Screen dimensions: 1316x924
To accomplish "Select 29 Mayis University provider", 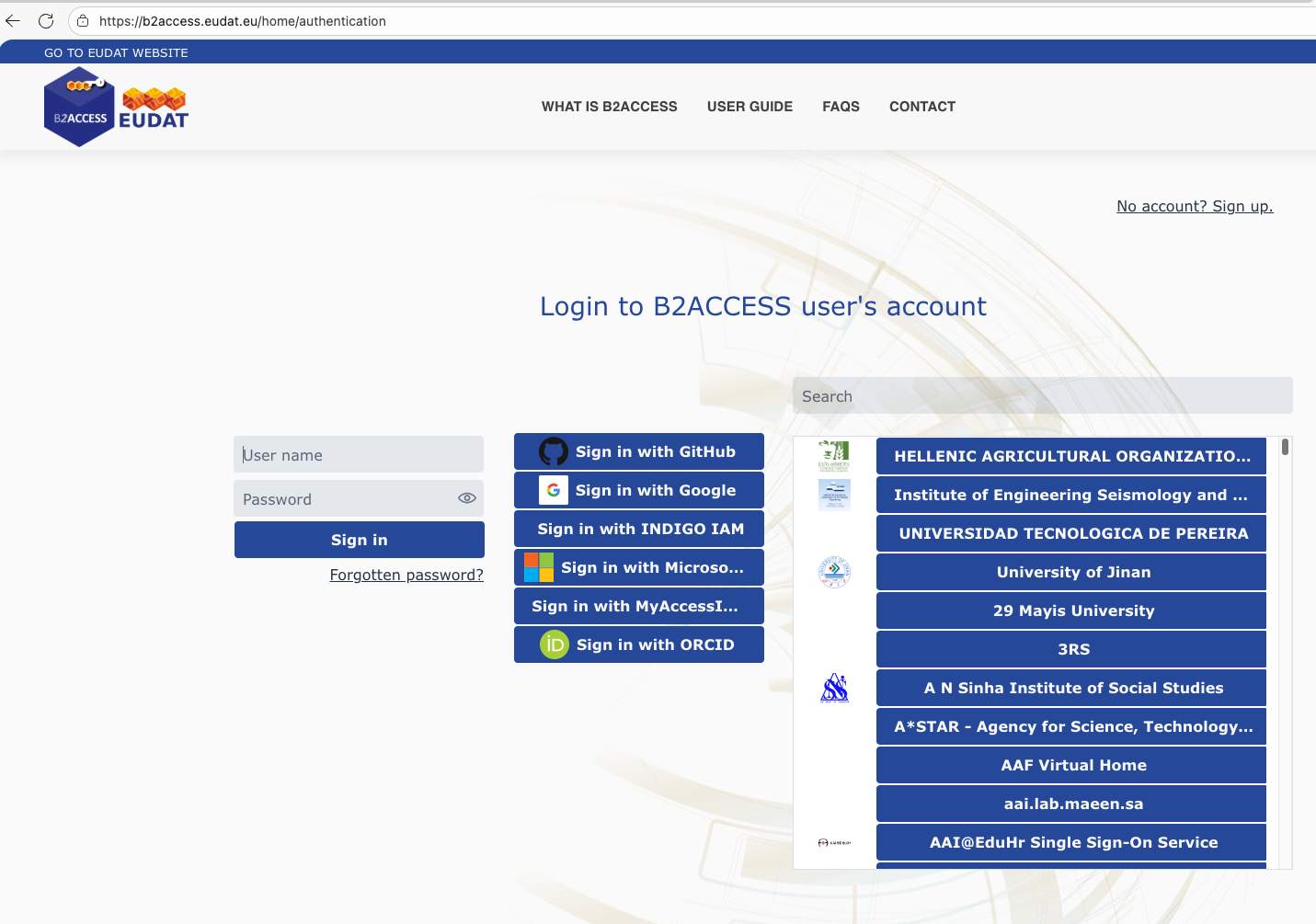I will pyautogui.click(x=1071, y=610).
